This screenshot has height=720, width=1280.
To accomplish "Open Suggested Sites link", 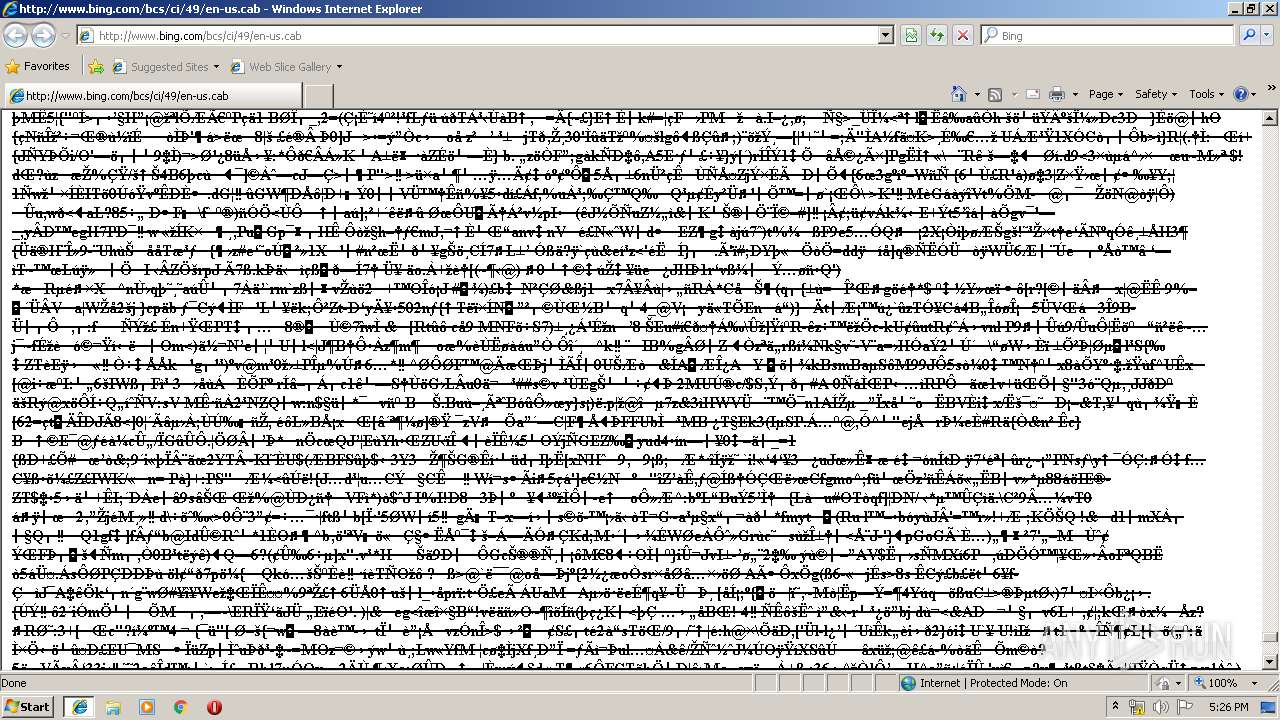I will click(165, 67).
